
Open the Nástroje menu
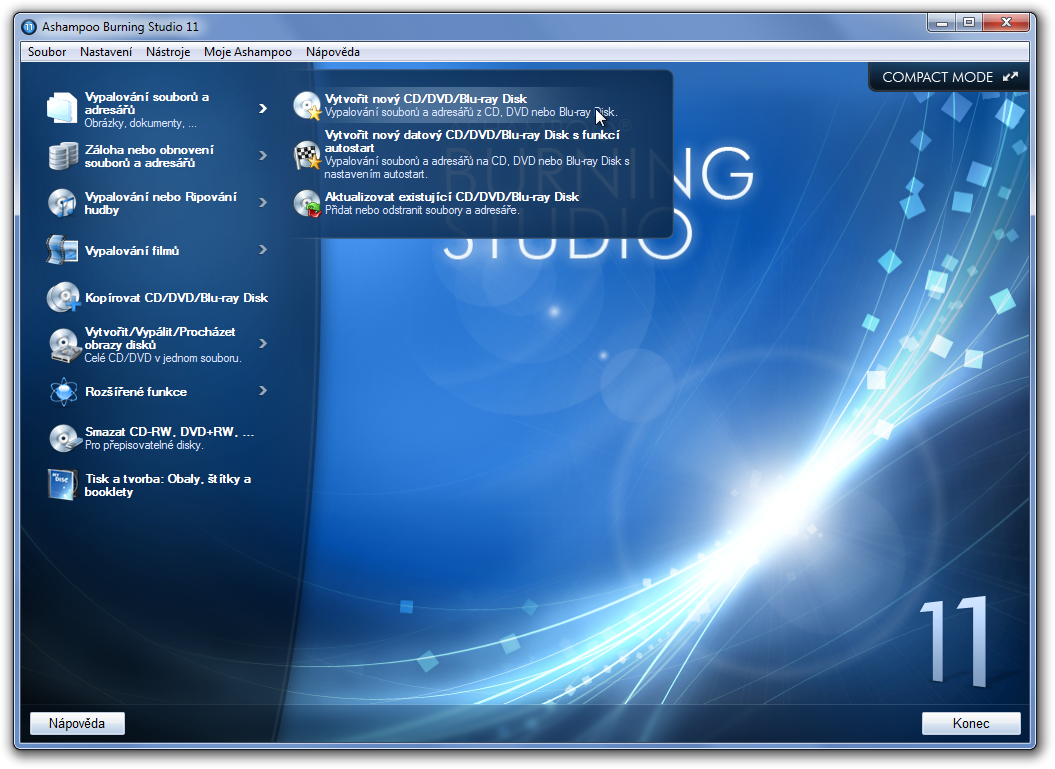(x=168, y=52)
